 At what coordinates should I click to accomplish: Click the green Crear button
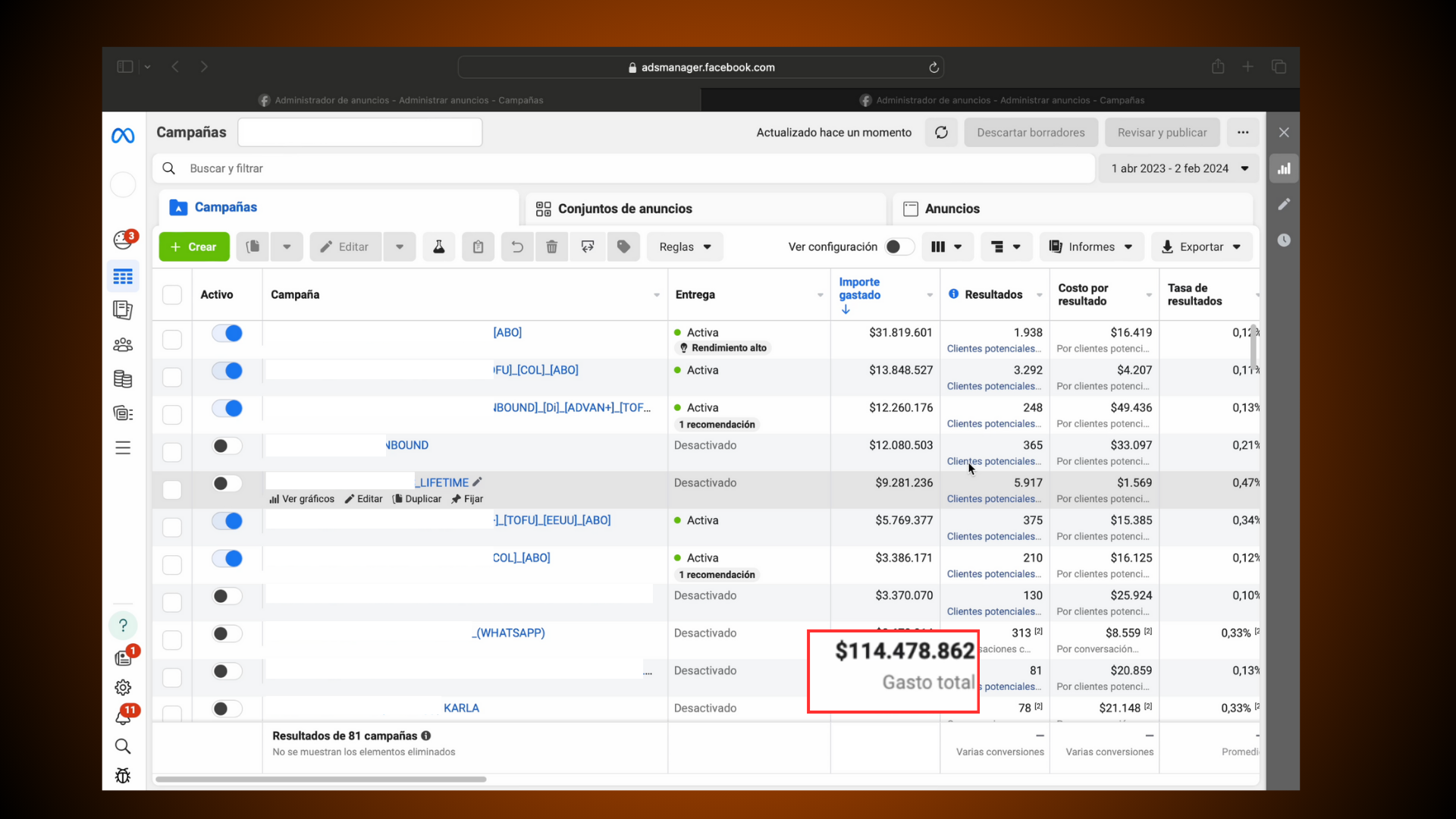(194, 246)
